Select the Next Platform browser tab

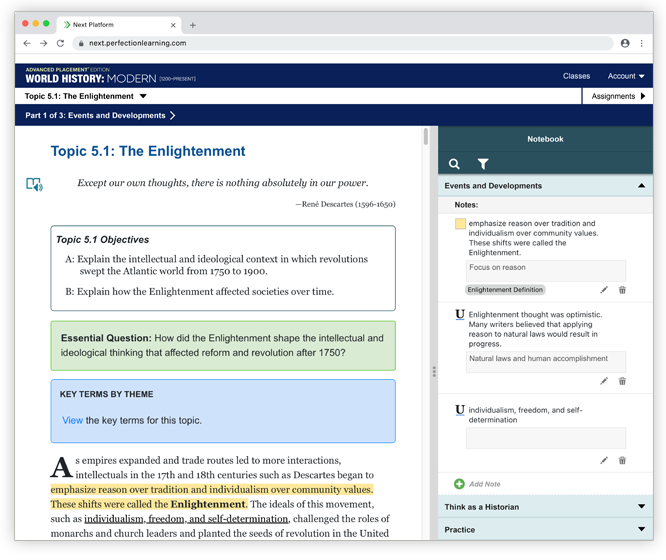[119, 25]
